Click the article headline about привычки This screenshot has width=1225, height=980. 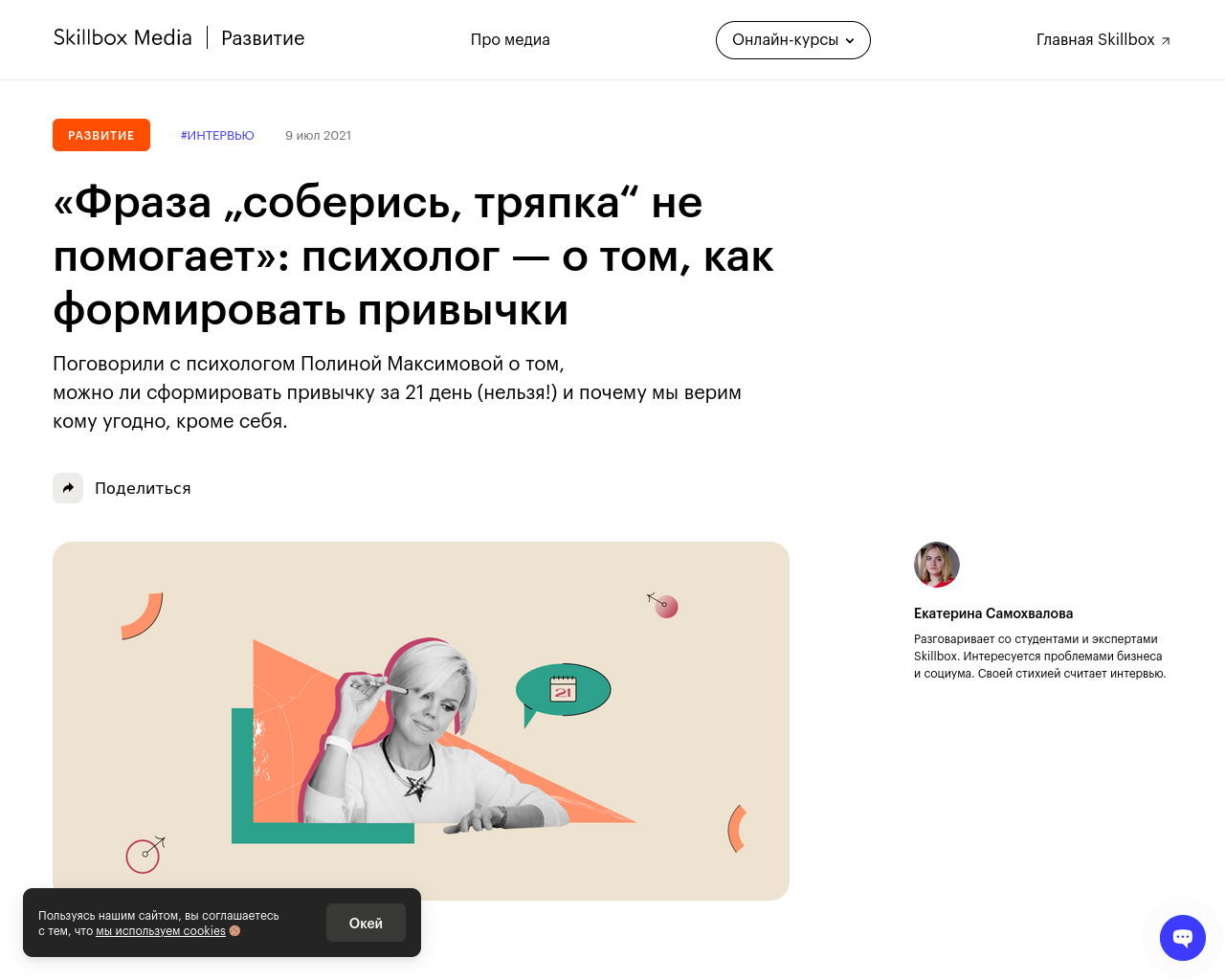(x=413, y=256)
